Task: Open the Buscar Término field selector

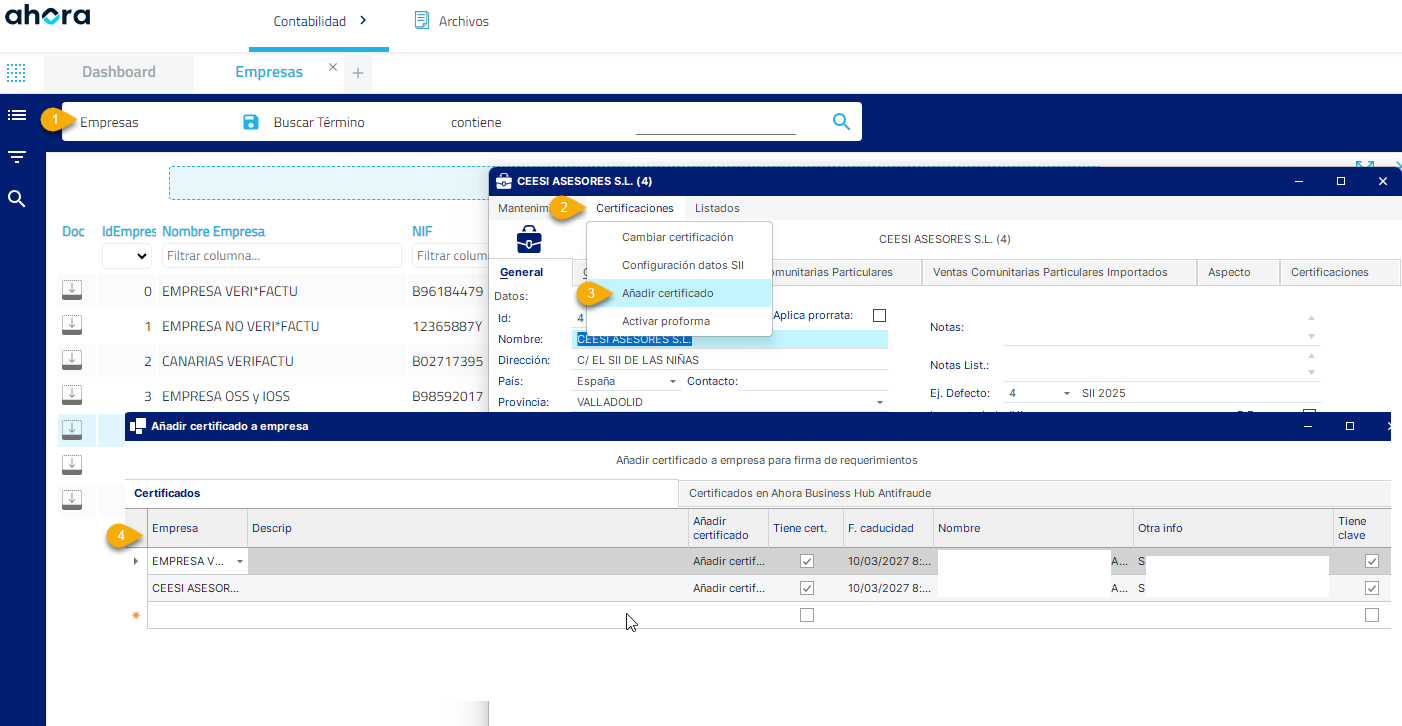Action: pos(319,122)
